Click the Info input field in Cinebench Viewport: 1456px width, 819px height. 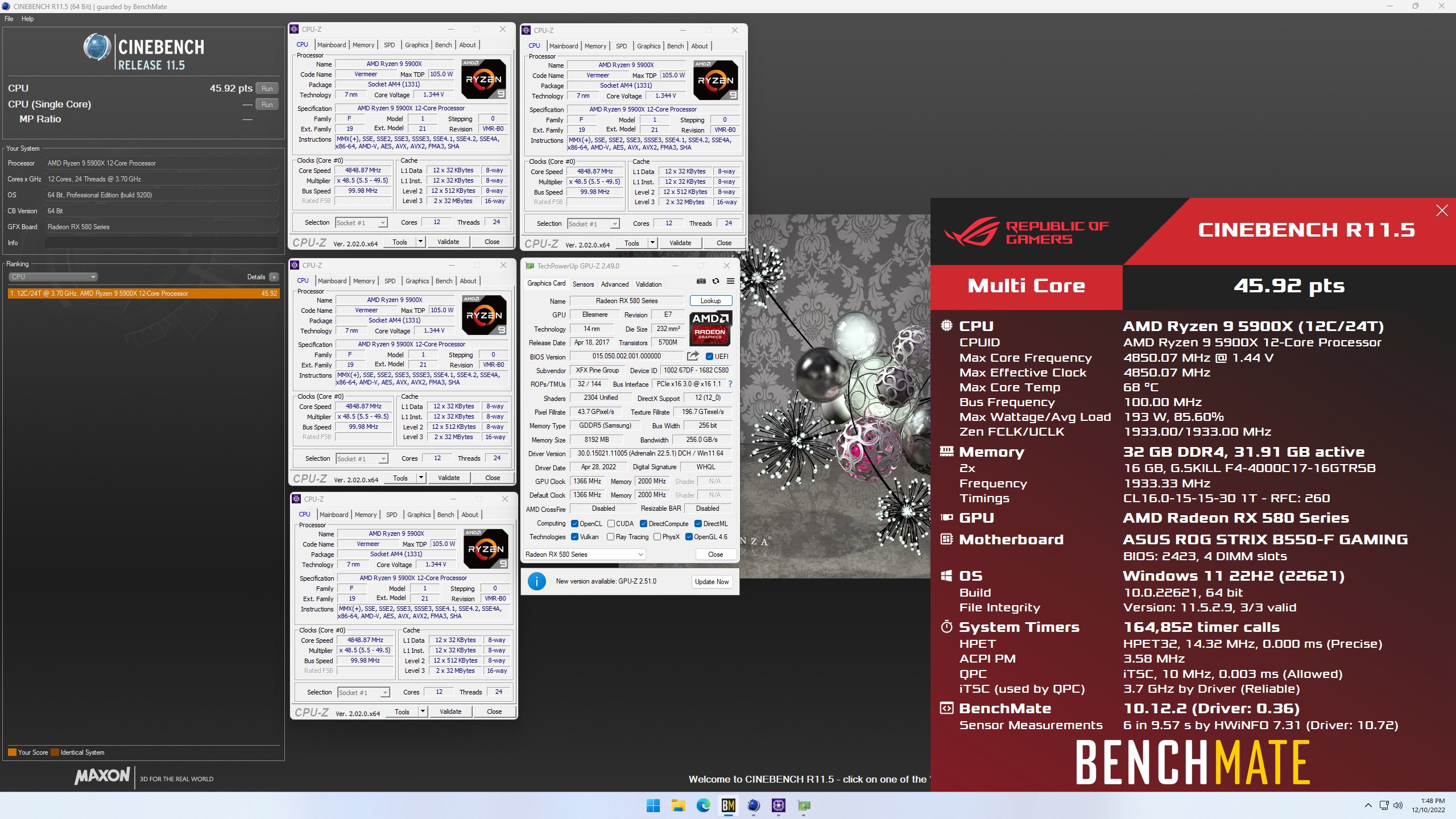(x=162, y=243)
